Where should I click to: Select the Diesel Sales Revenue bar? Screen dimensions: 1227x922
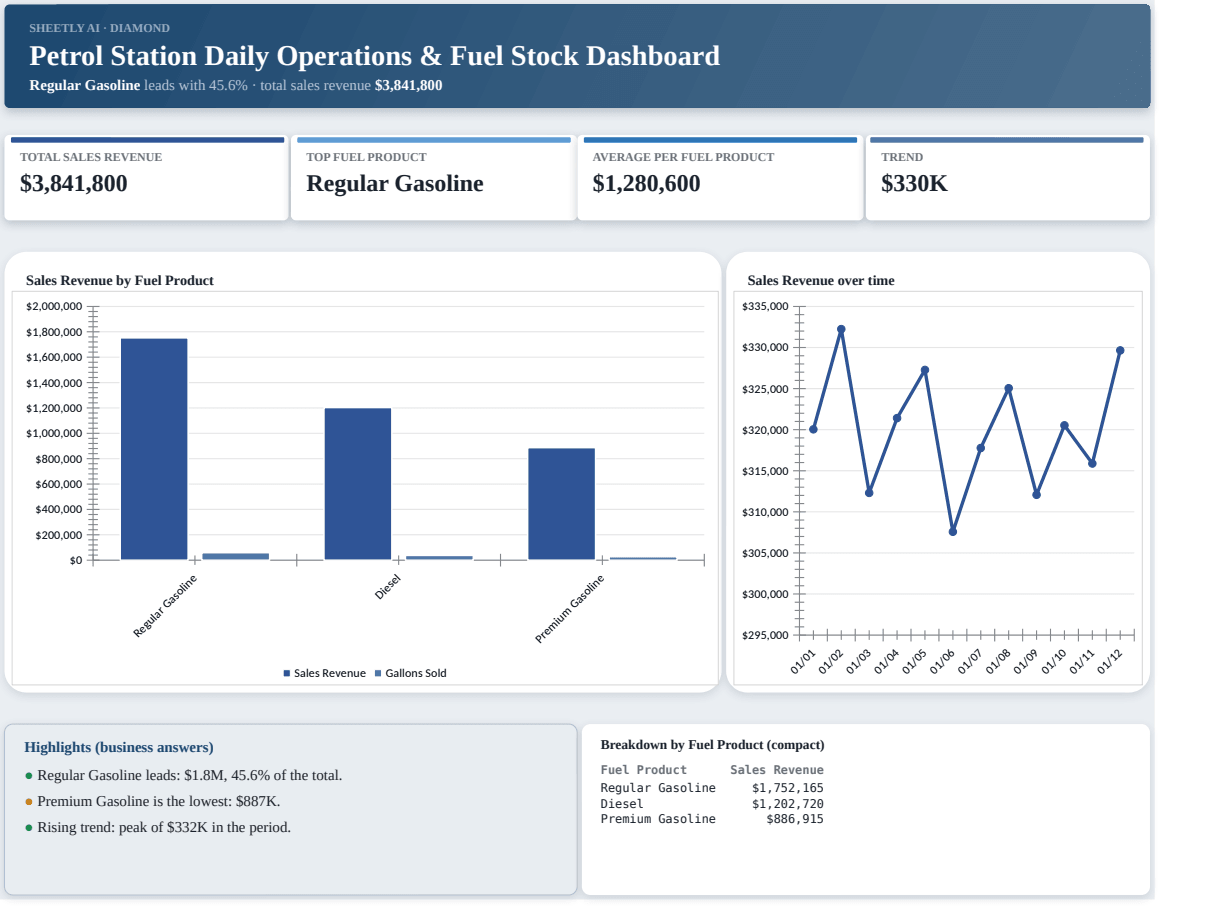tap(358, 484)
